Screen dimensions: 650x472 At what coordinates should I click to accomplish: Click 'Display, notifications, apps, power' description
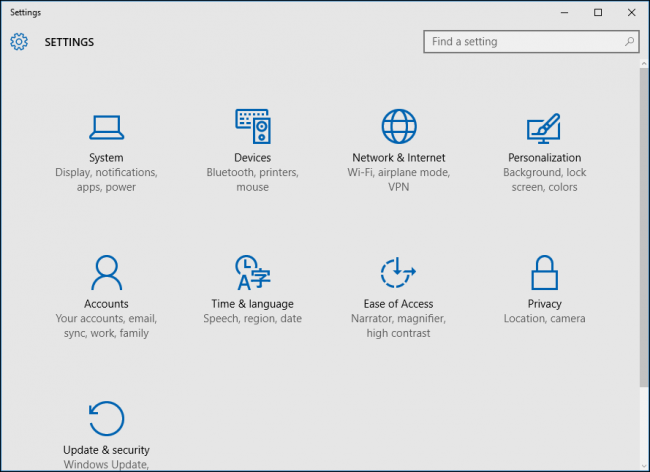click(106, 179)
